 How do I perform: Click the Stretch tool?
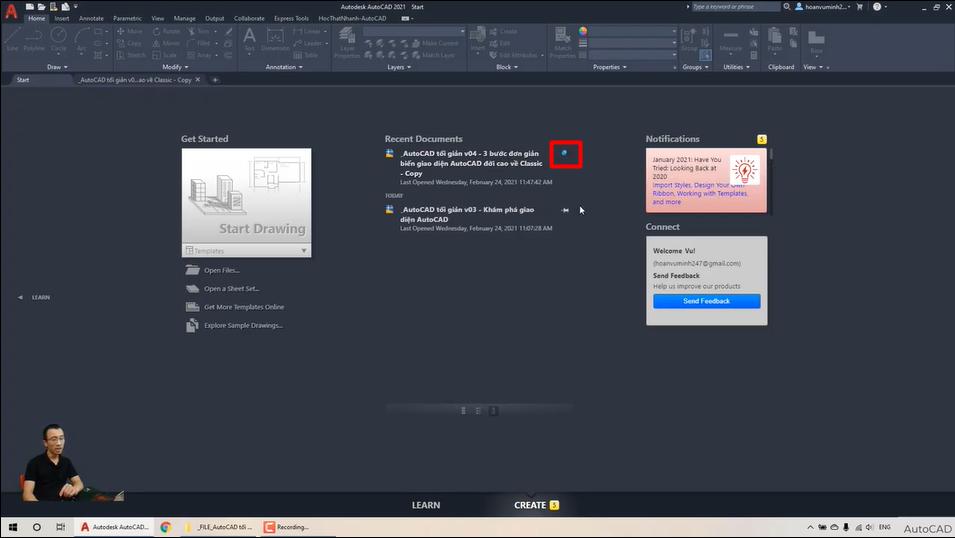131,55
